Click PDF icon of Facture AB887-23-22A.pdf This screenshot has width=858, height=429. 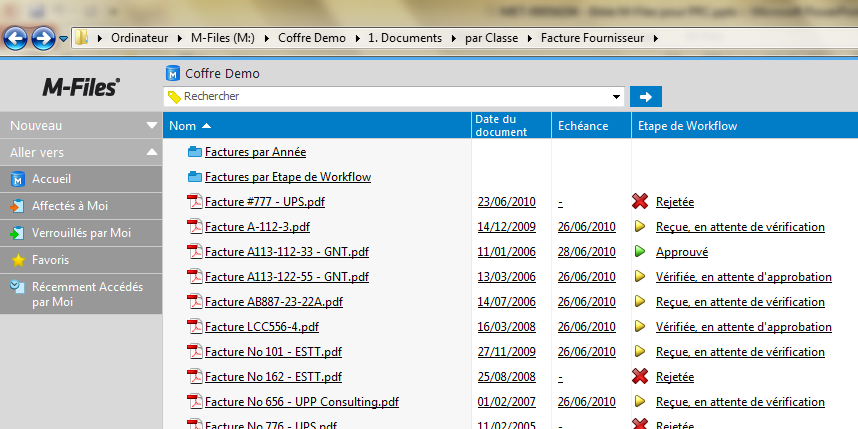[x=195, y=302]
